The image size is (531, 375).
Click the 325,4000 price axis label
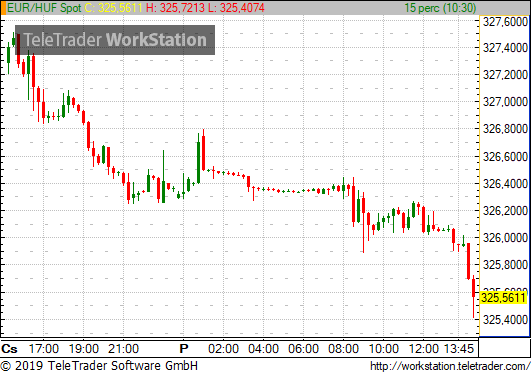(x=505, y=319)
